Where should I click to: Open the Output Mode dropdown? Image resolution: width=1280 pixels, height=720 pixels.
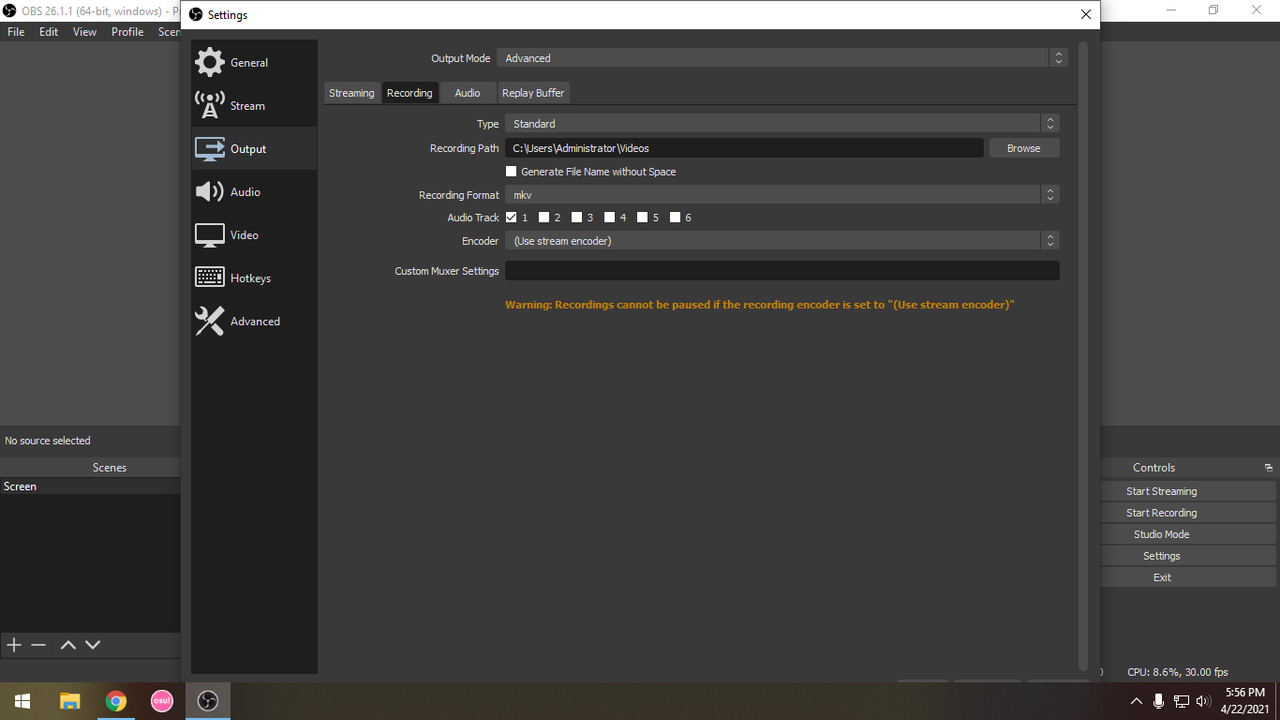click(x=782, y=58)
